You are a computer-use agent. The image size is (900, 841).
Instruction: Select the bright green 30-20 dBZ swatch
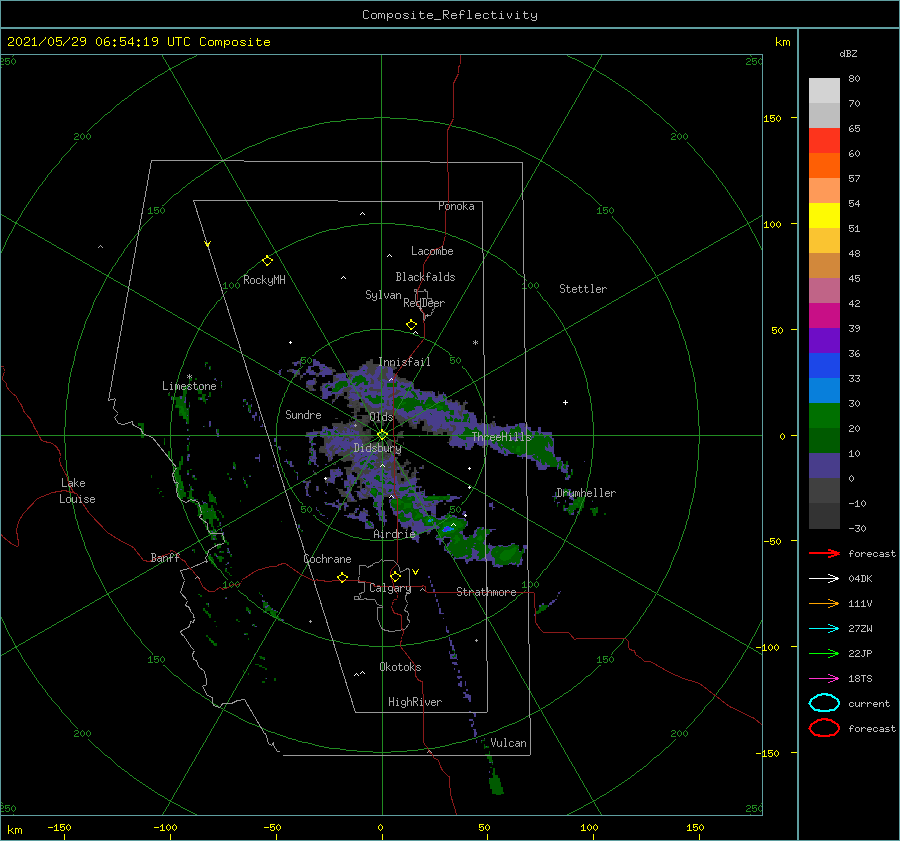(x=824, y=416)
